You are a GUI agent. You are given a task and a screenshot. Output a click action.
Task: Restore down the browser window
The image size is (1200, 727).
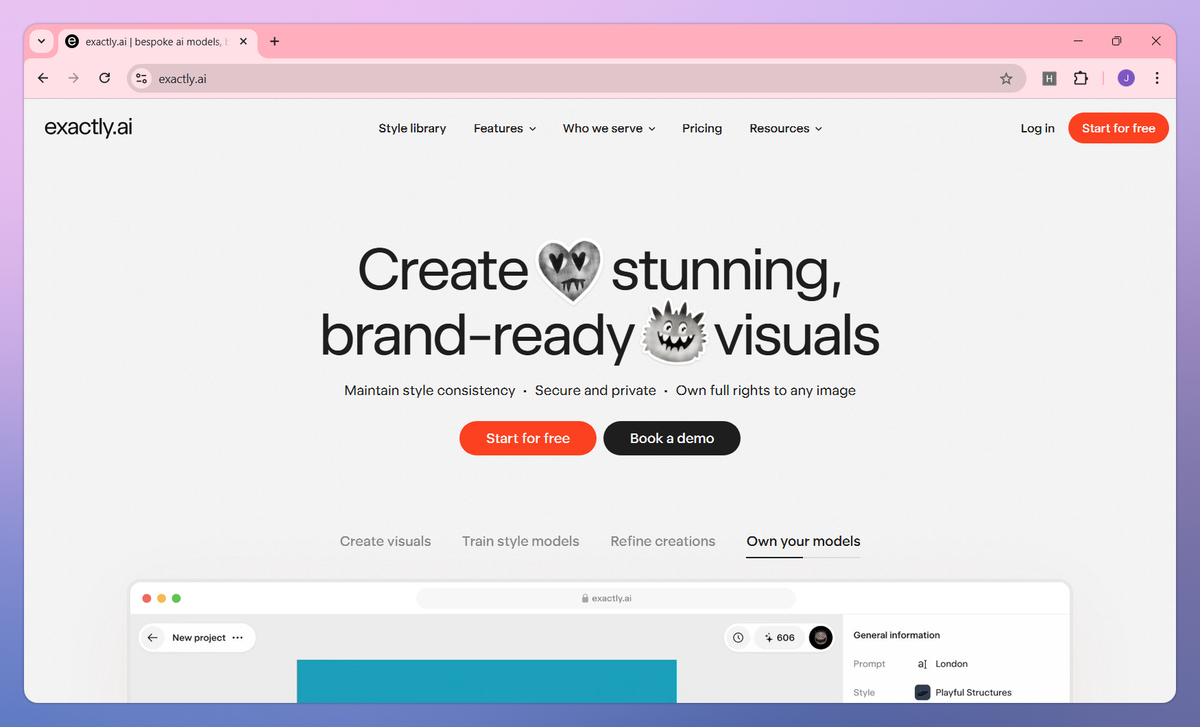tap(1117, 41)
